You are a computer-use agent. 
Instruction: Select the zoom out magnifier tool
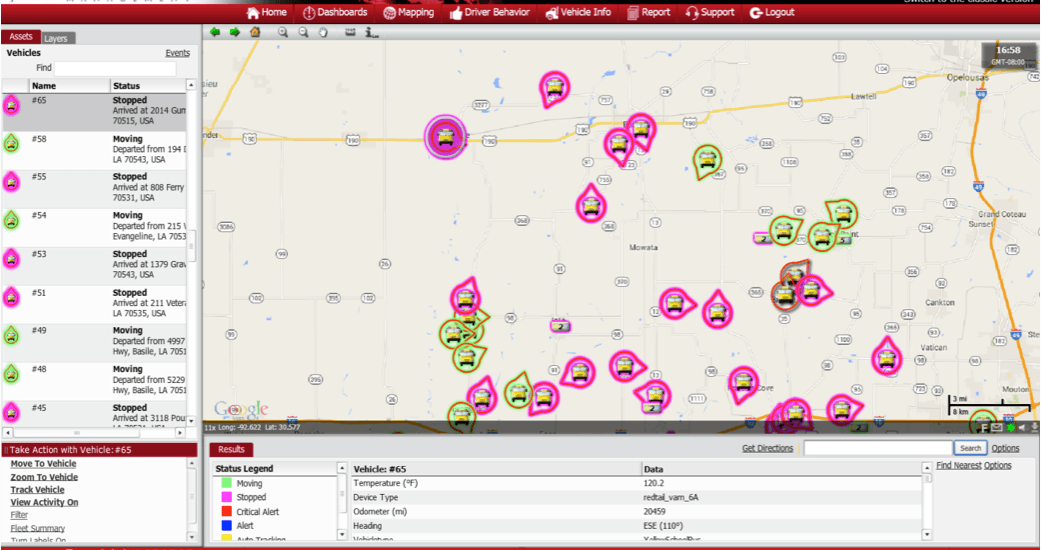(303, 32)
